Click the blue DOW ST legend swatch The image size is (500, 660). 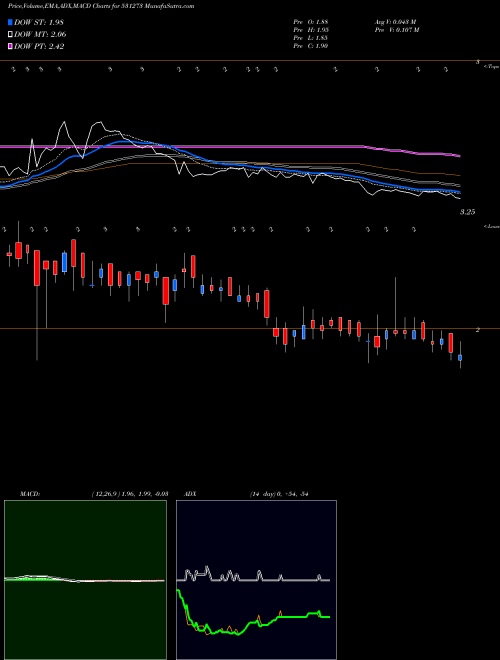[10, 22]
